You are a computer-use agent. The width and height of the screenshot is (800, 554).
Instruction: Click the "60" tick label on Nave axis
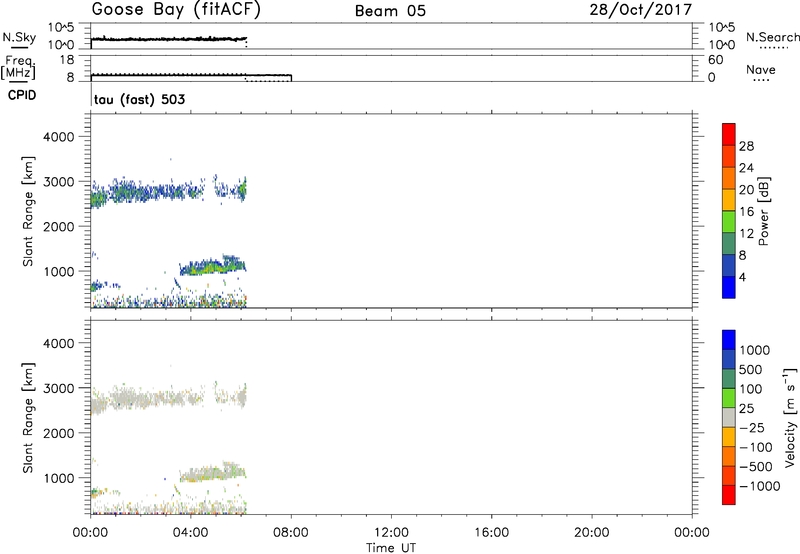click(x=716, y=60)
